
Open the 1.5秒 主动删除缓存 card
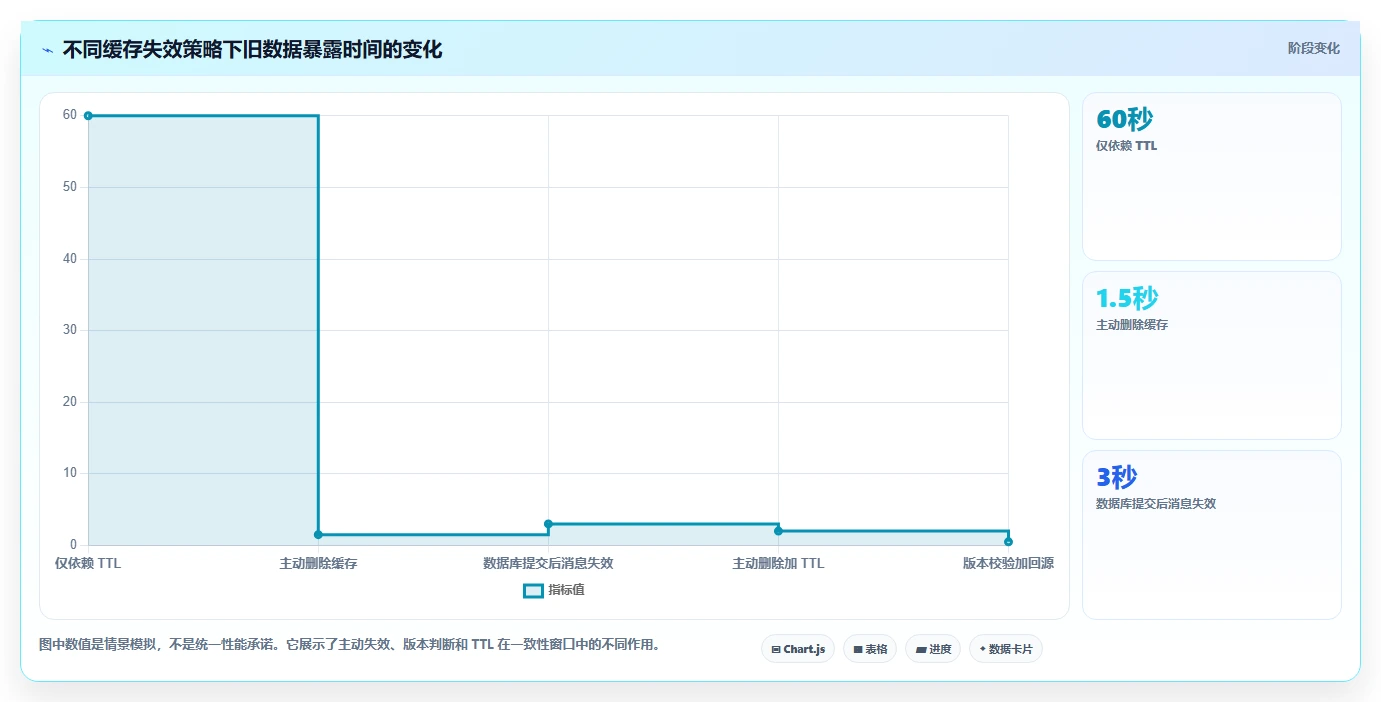point(1211,355)
